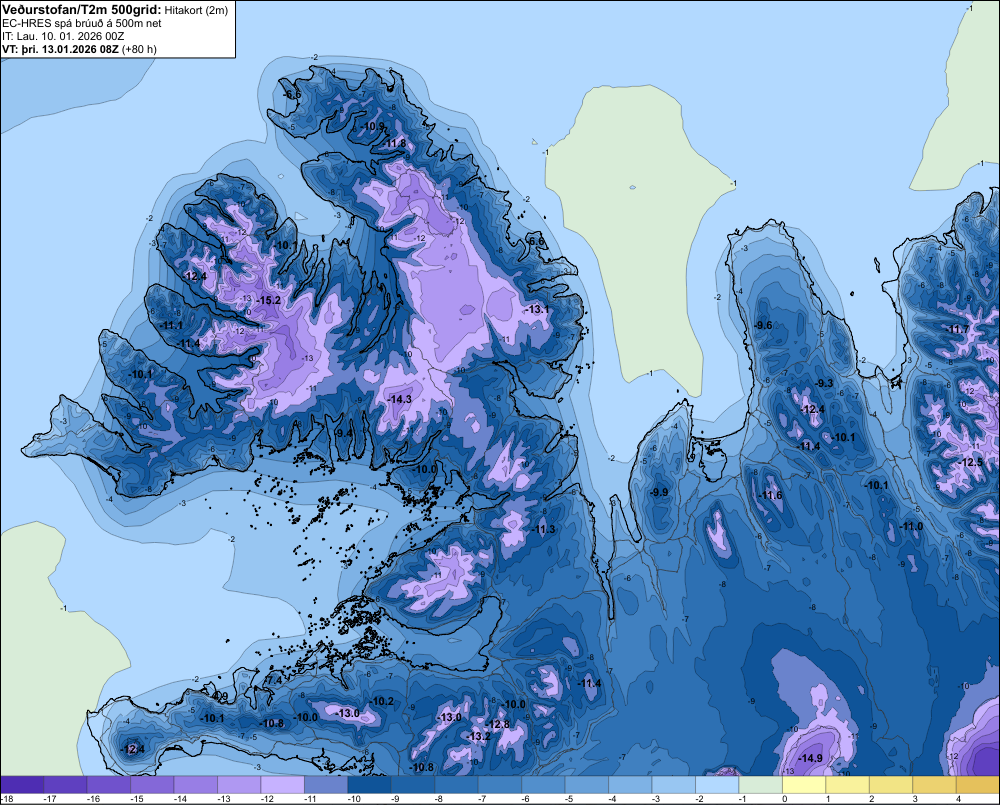Click the '0' legend scale number
Image resolution: width=1000 pixels, height=805 pixels.
pos(785,799)
